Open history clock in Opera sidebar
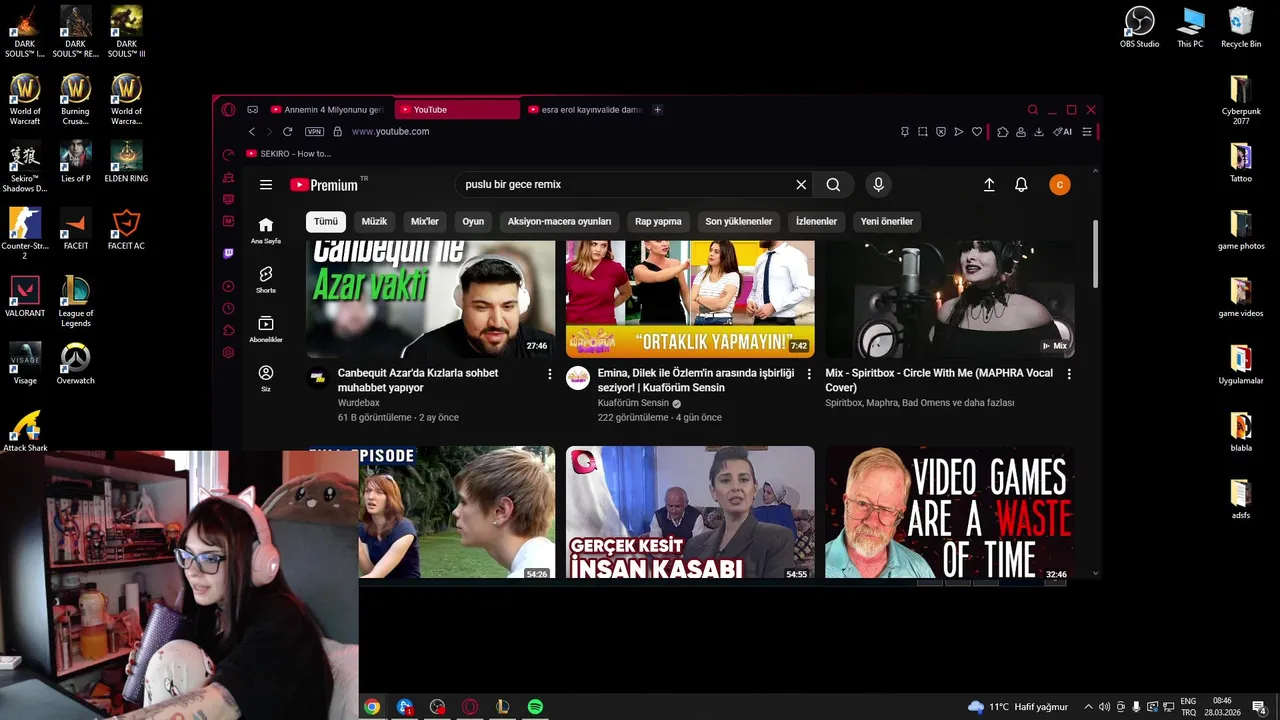The image size is (1280, 720). (x=228, y=308)
